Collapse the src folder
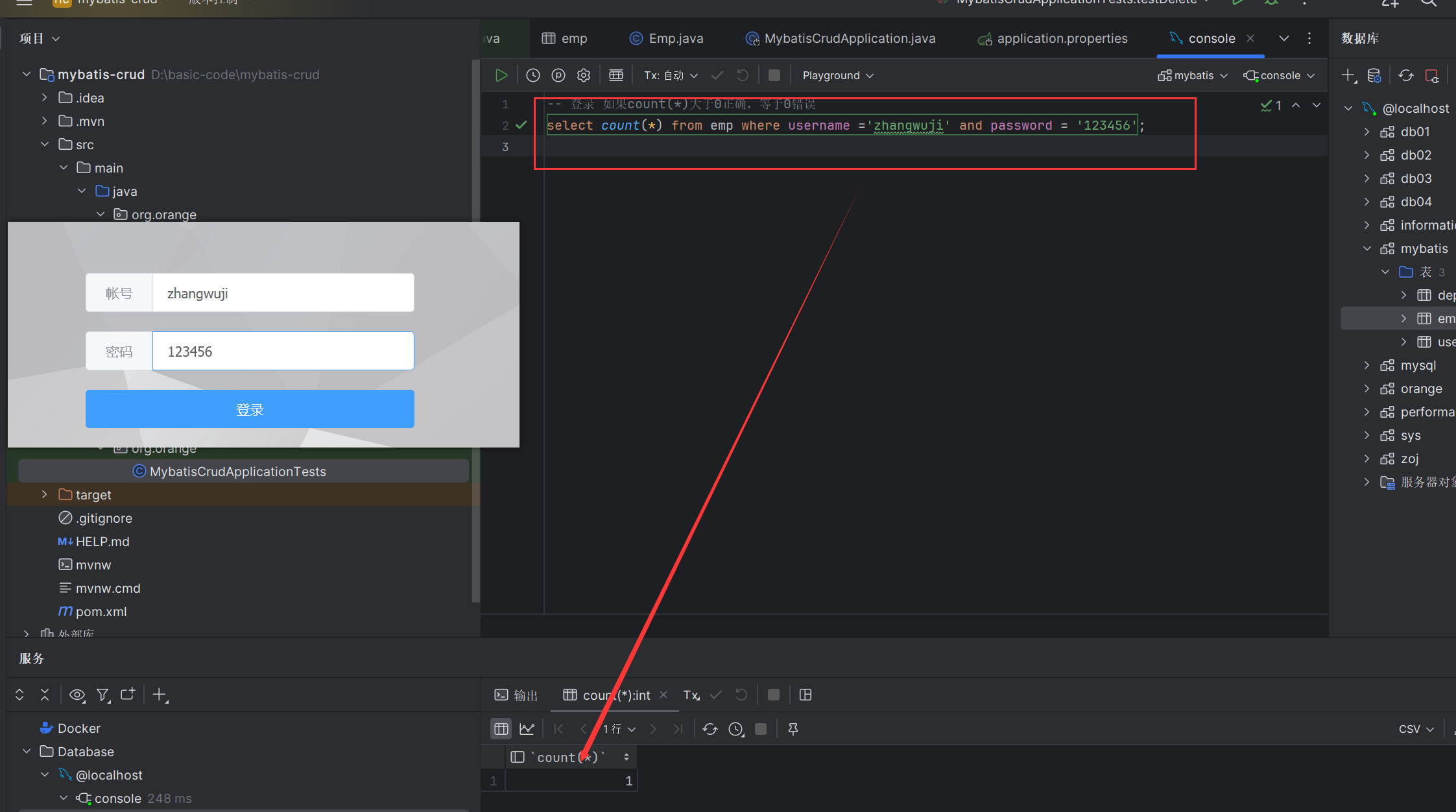The width and height of the screenshot is (1456, 812). point(44,145)
